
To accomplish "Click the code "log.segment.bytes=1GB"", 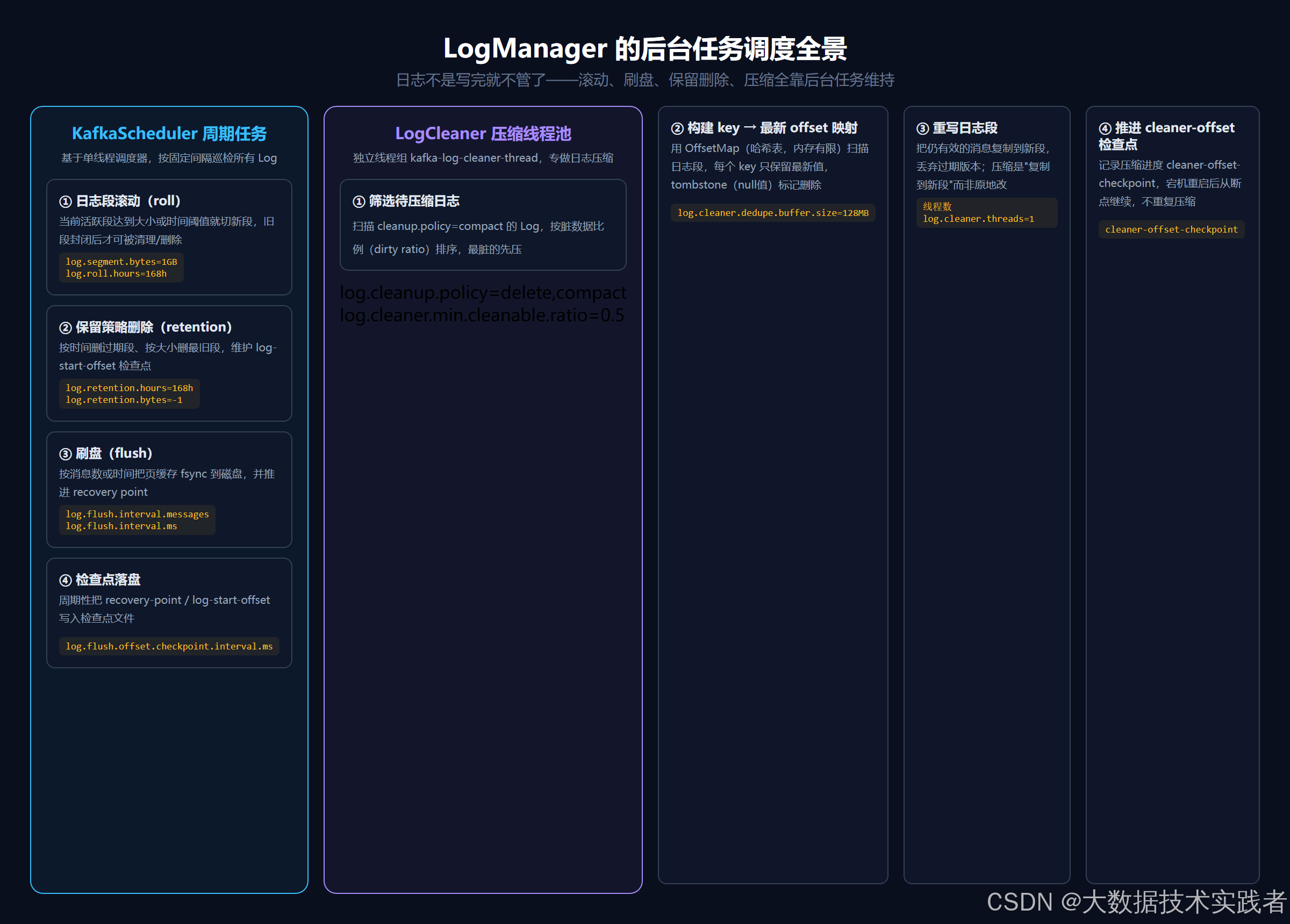I will (x=121, y=262).
